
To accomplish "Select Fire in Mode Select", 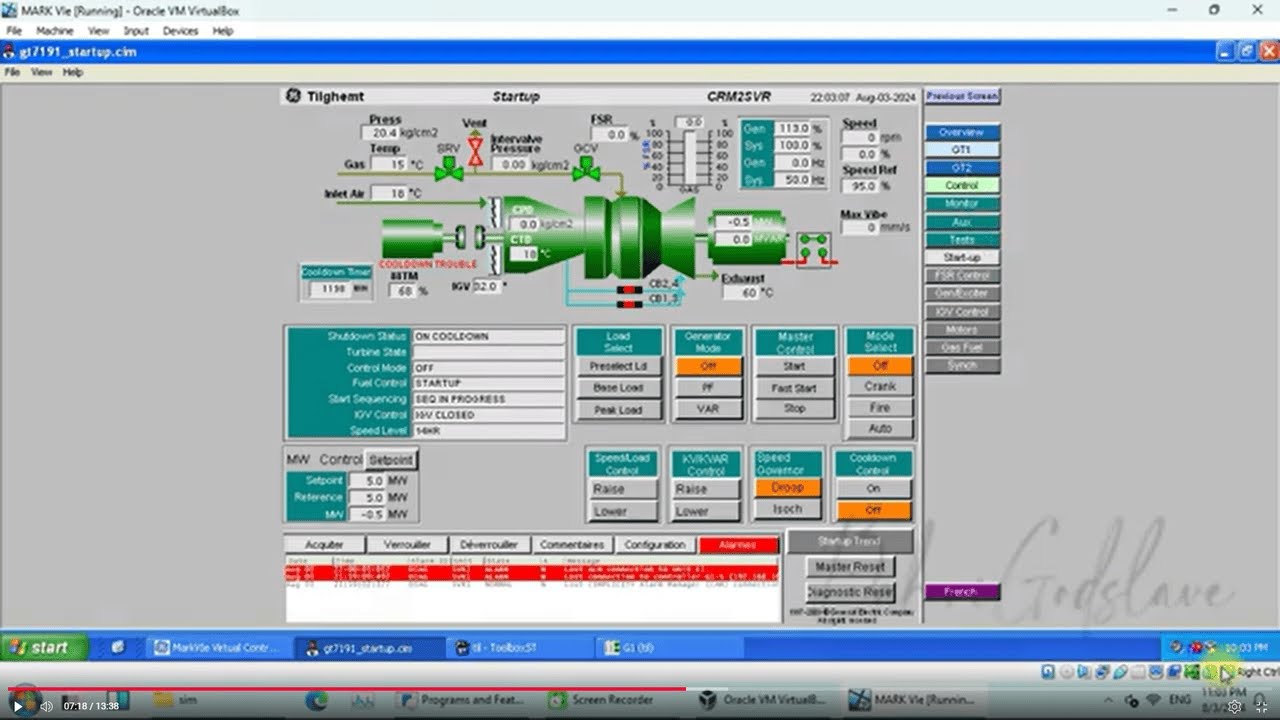I will pyautogui.click(x=880, y=407).
